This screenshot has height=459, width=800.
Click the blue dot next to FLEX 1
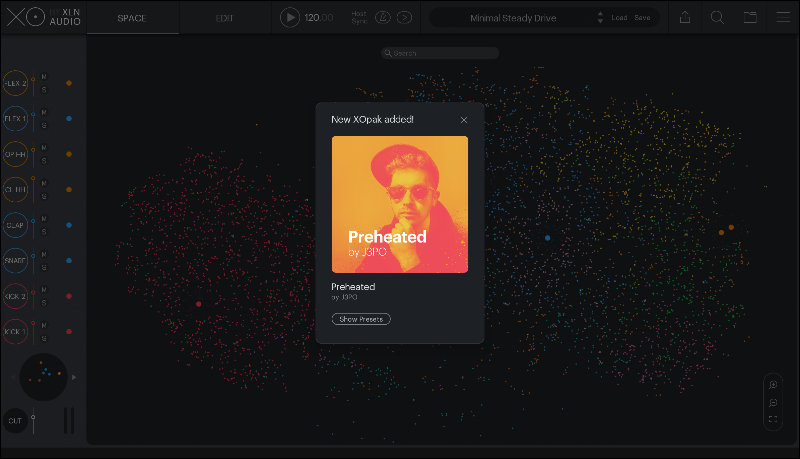pyautogui.click(x=69, y=118)
